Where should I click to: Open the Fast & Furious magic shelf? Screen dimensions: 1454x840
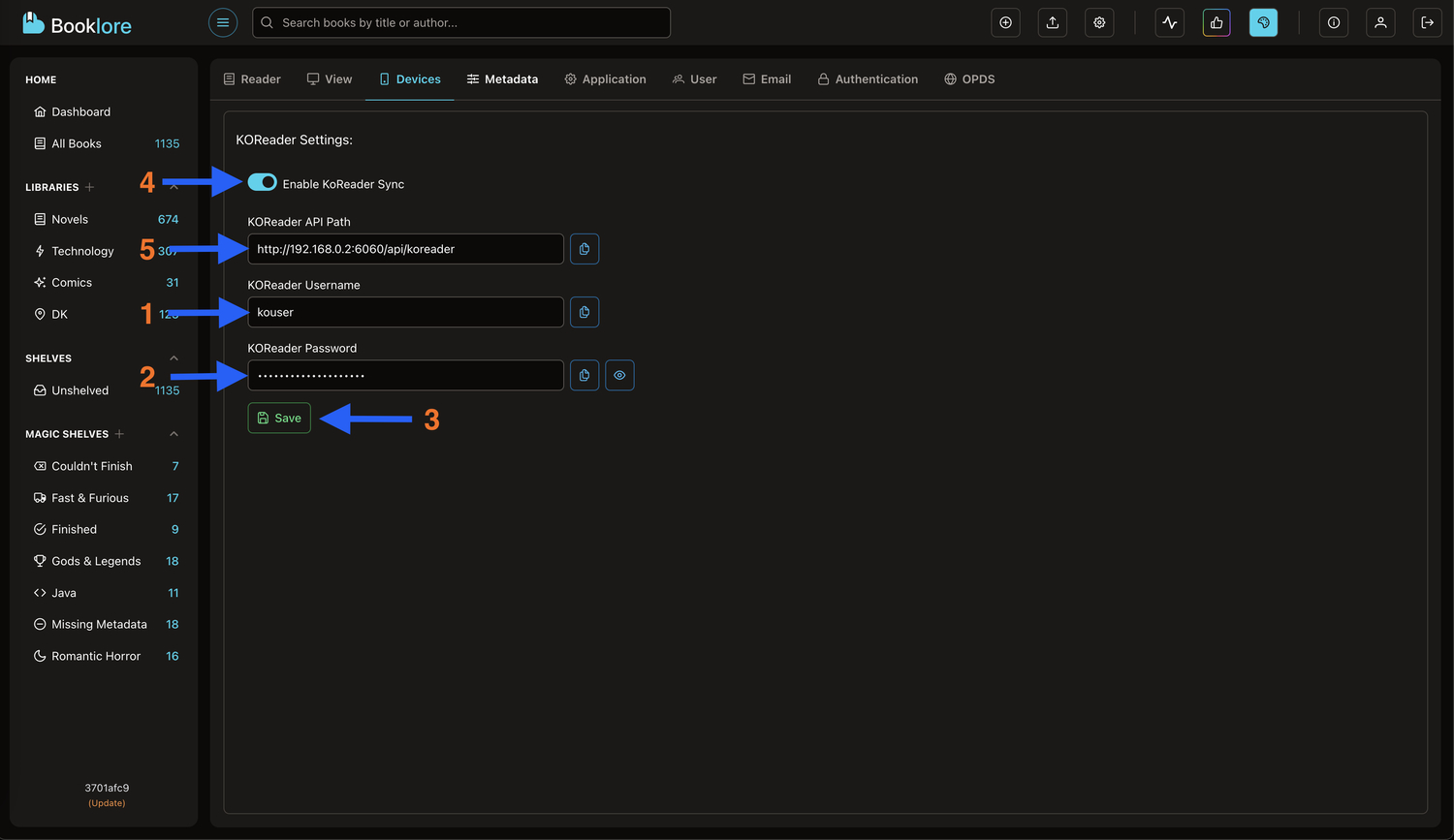[x=105, y=498]
